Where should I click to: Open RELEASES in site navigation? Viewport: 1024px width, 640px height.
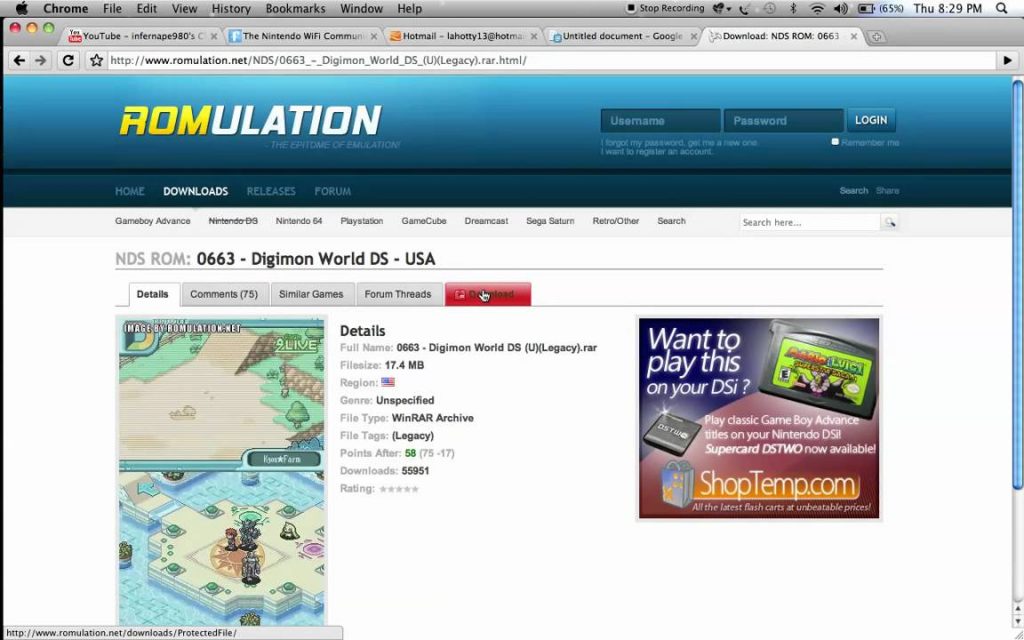tap(271, 191)
